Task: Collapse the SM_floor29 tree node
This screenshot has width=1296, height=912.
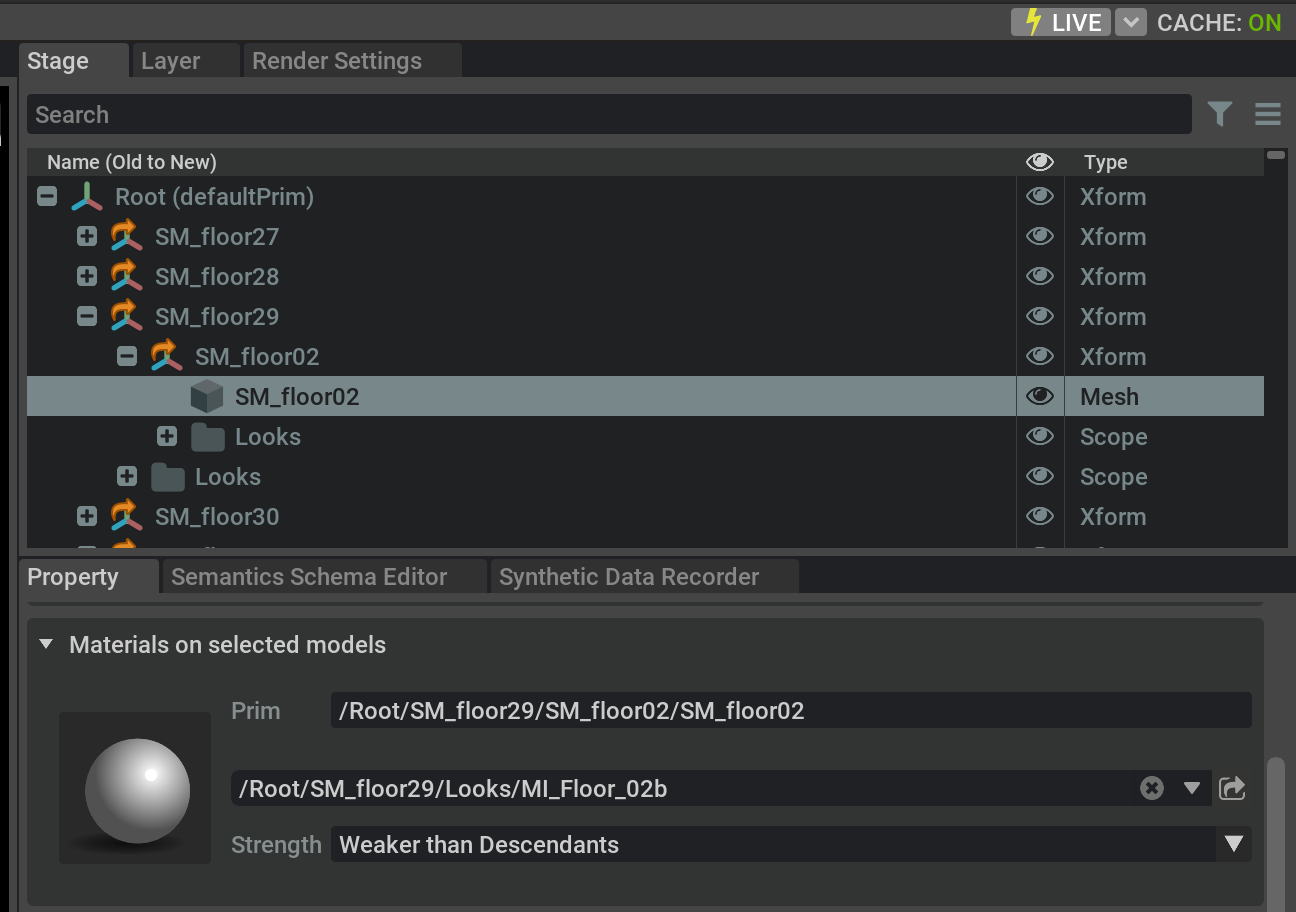Action: (87, 317)
